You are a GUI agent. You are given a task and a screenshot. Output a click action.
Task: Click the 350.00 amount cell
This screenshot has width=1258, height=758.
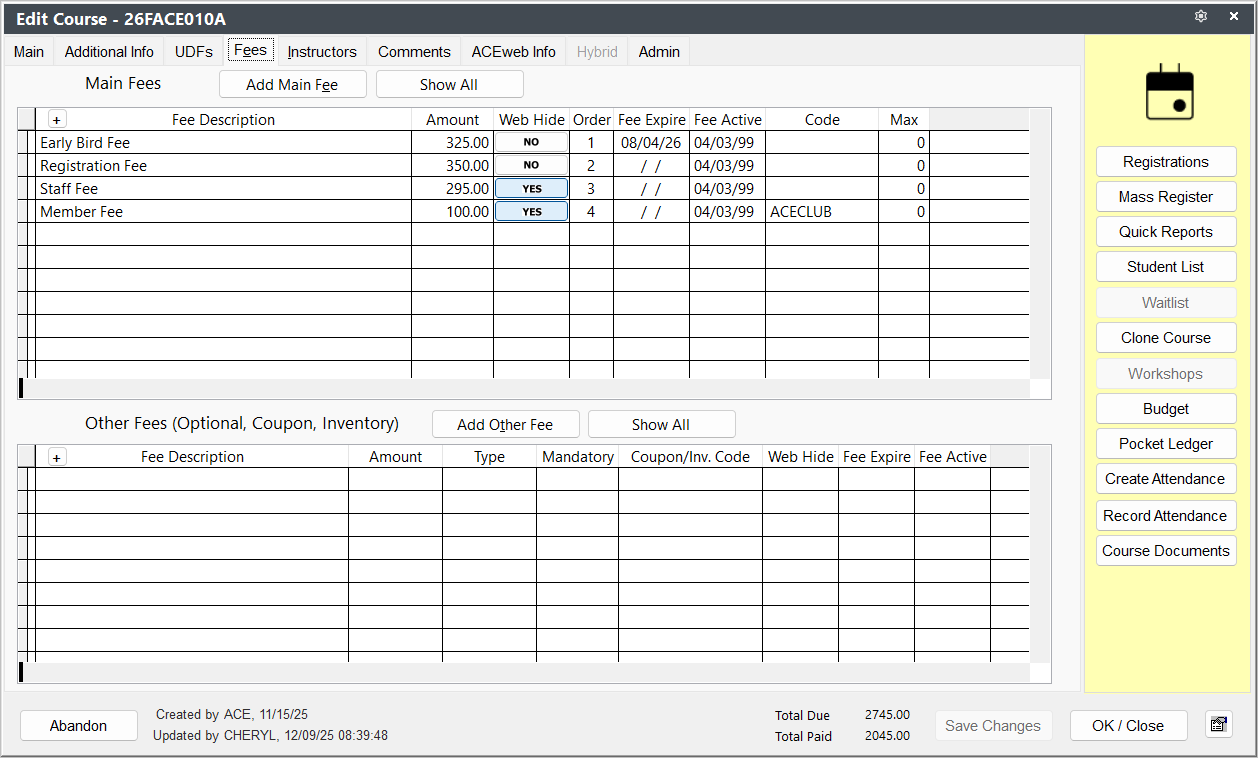pyautogui.click(x=452, y=166)
